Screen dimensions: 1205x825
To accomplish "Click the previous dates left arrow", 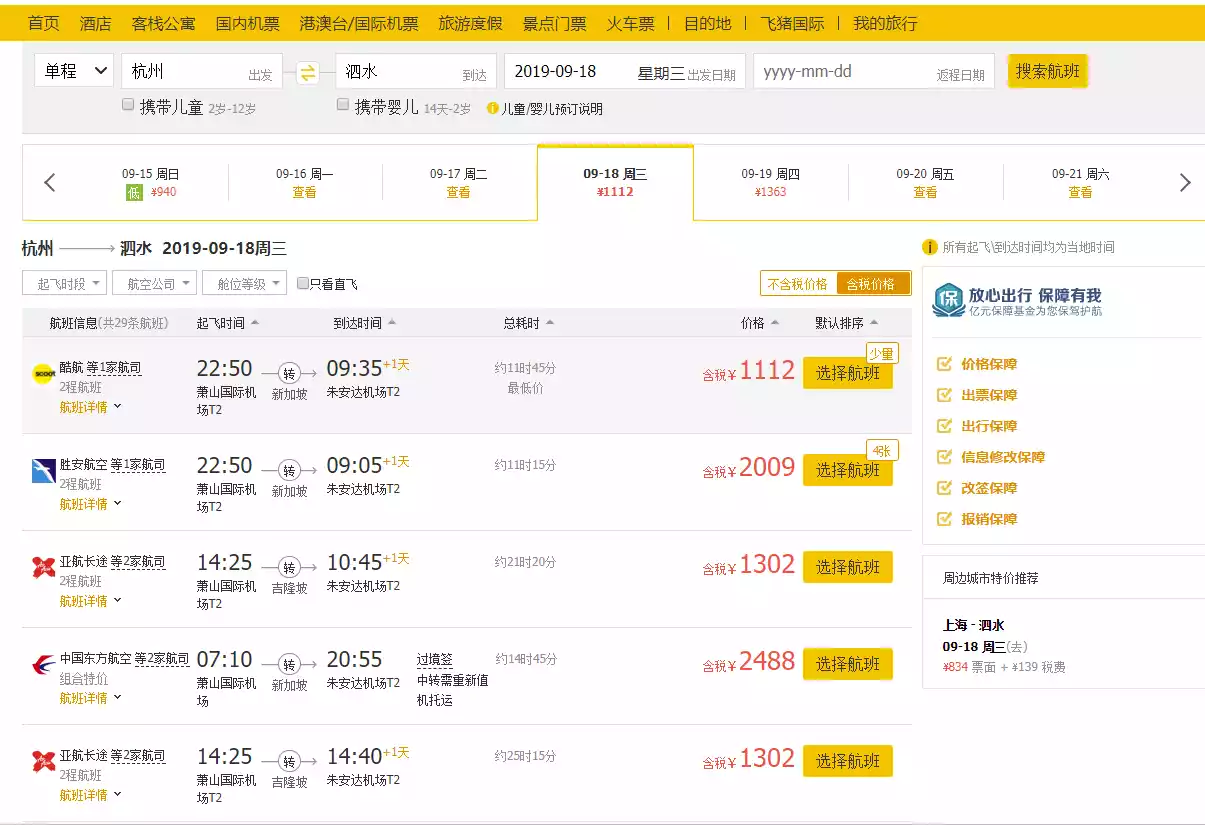I will pos(50,183).
